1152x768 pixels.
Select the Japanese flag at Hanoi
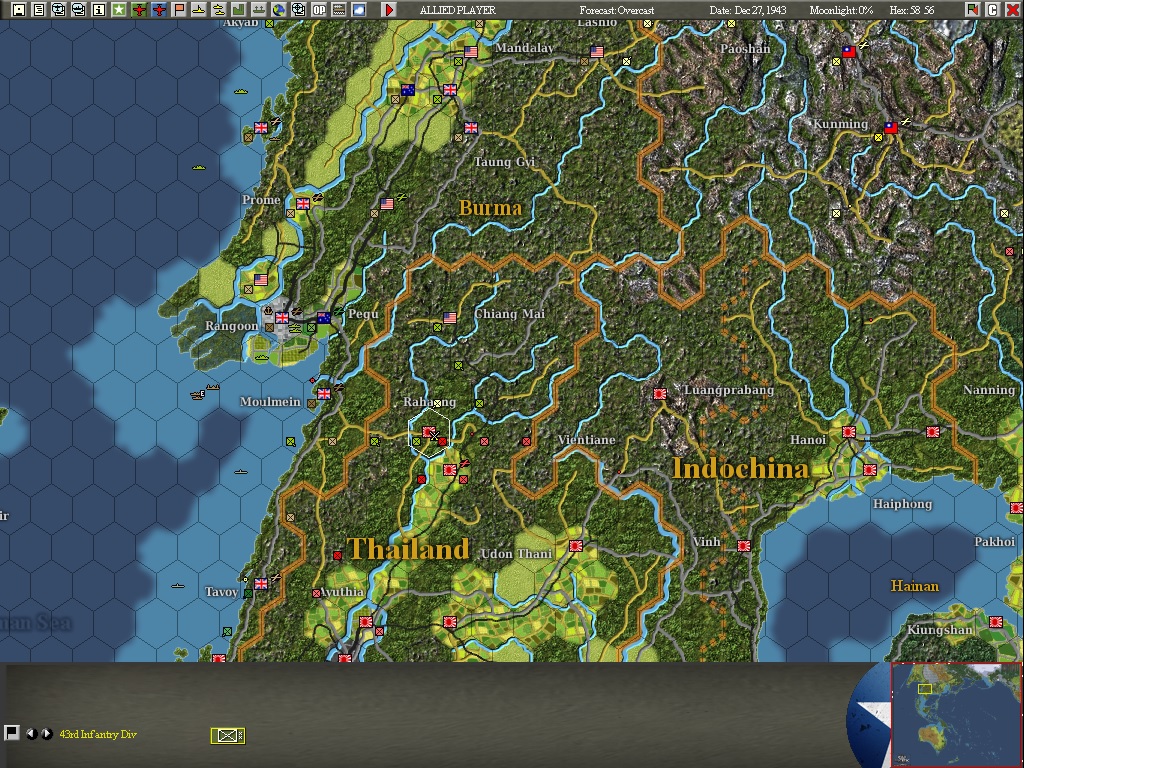point(849,432)
